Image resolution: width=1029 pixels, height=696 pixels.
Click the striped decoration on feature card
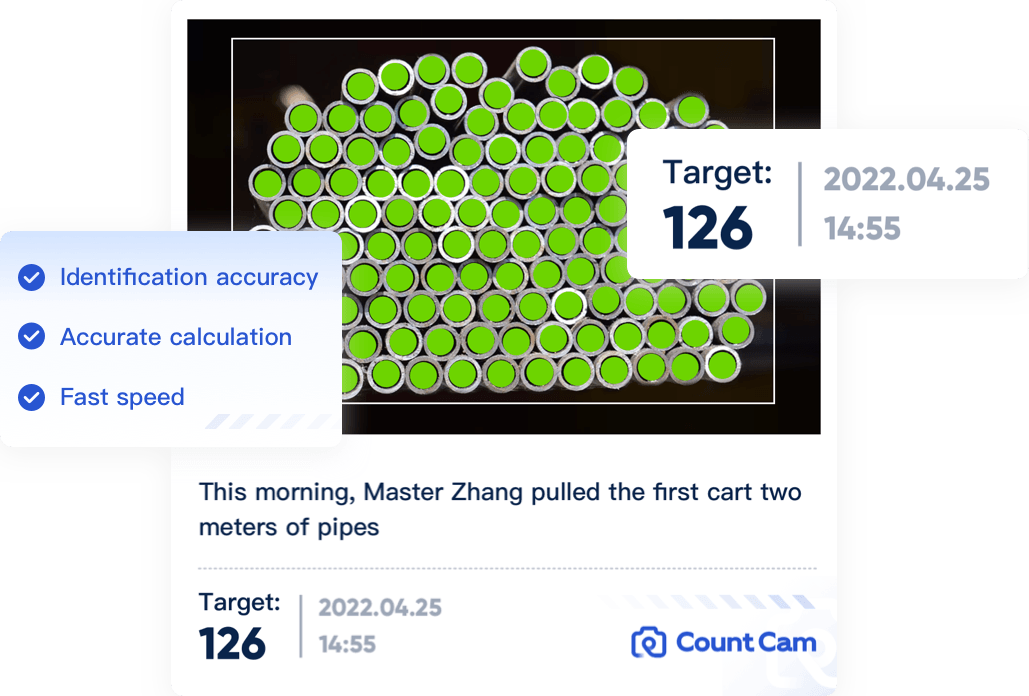(270, 422)
